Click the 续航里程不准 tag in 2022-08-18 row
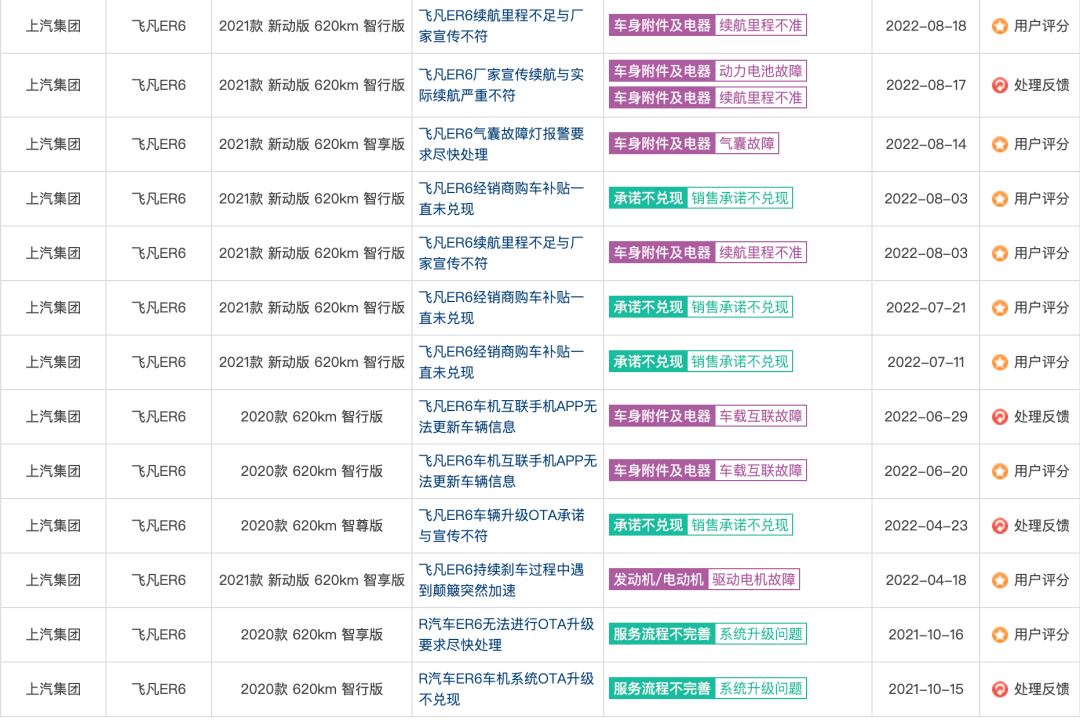Screen dimensions: 1080x720 click(x=760, y=25)
